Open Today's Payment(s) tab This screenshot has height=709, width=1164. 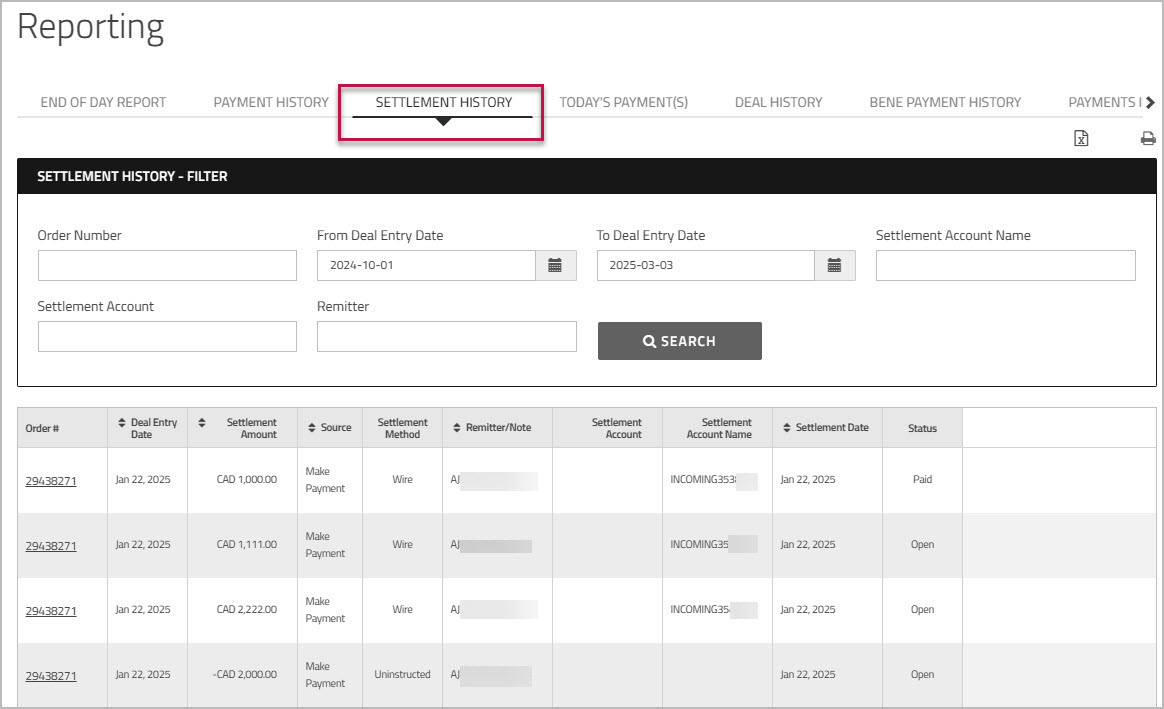coord(624,102)
